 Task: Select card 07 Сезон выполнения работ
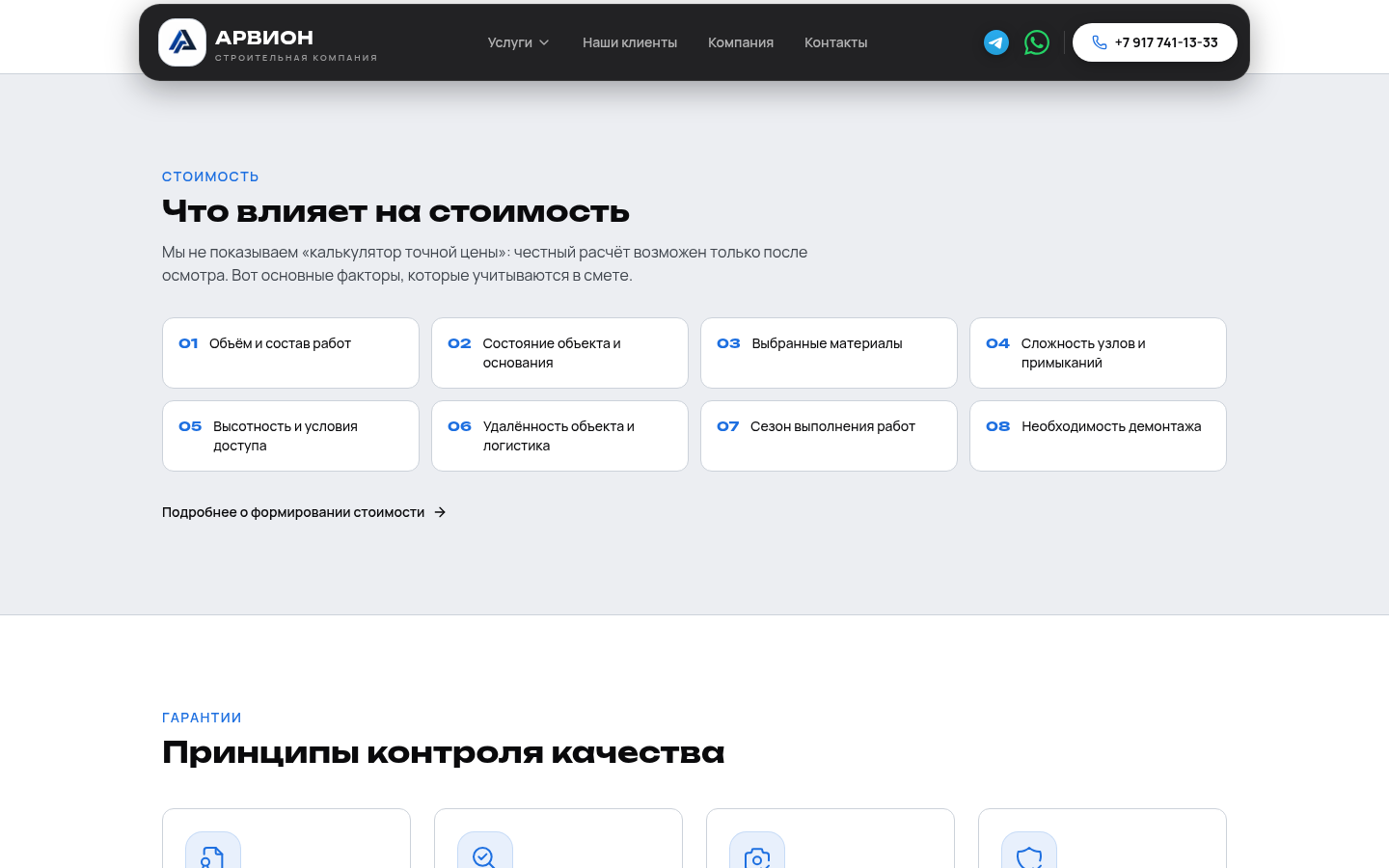pyautogui.click(x=829, y=436)
